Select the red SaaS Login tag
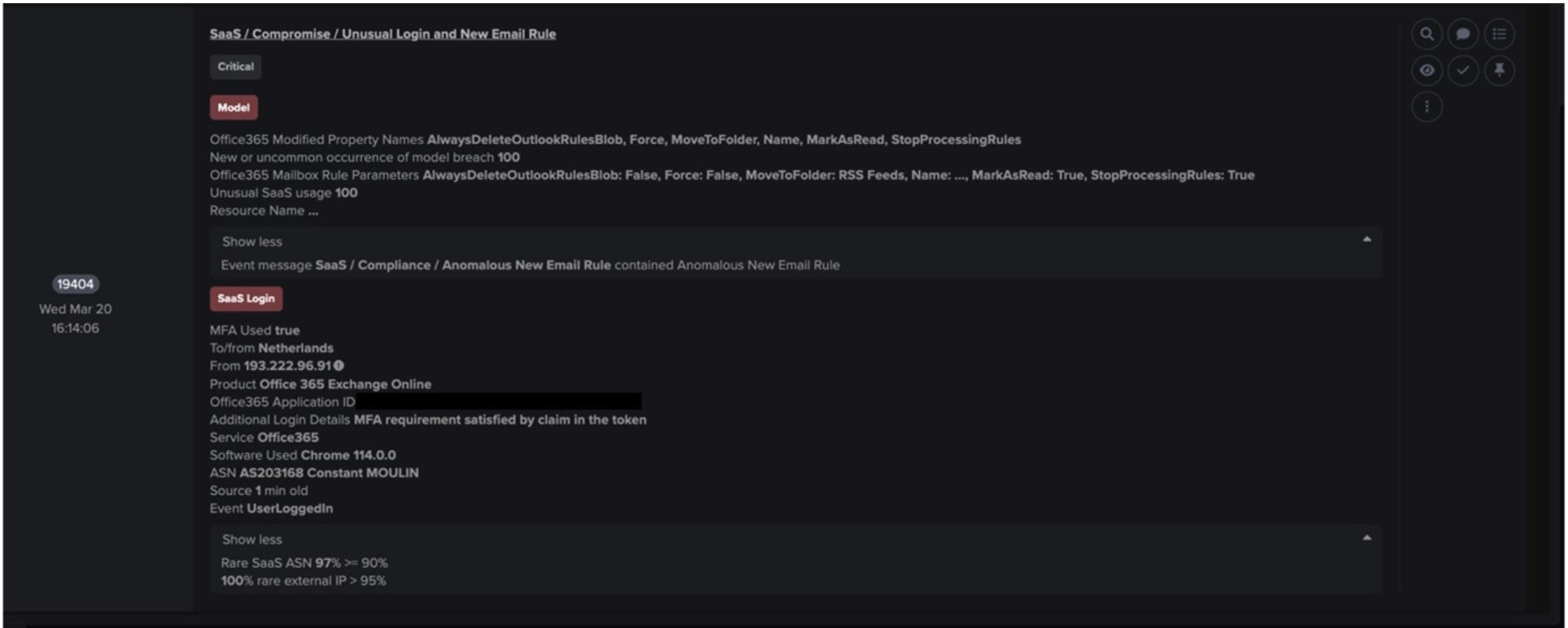Image resolution: width=1568 pixels, height=628 pixels. click(x=246, y=298)
